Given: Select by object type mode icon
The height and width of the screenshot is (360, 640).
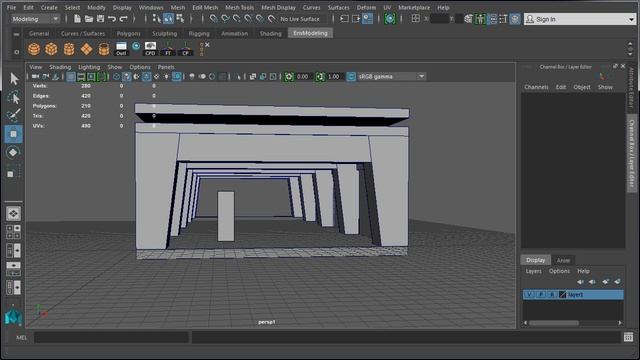Looking at the screenshot, I should click(168, 19).
